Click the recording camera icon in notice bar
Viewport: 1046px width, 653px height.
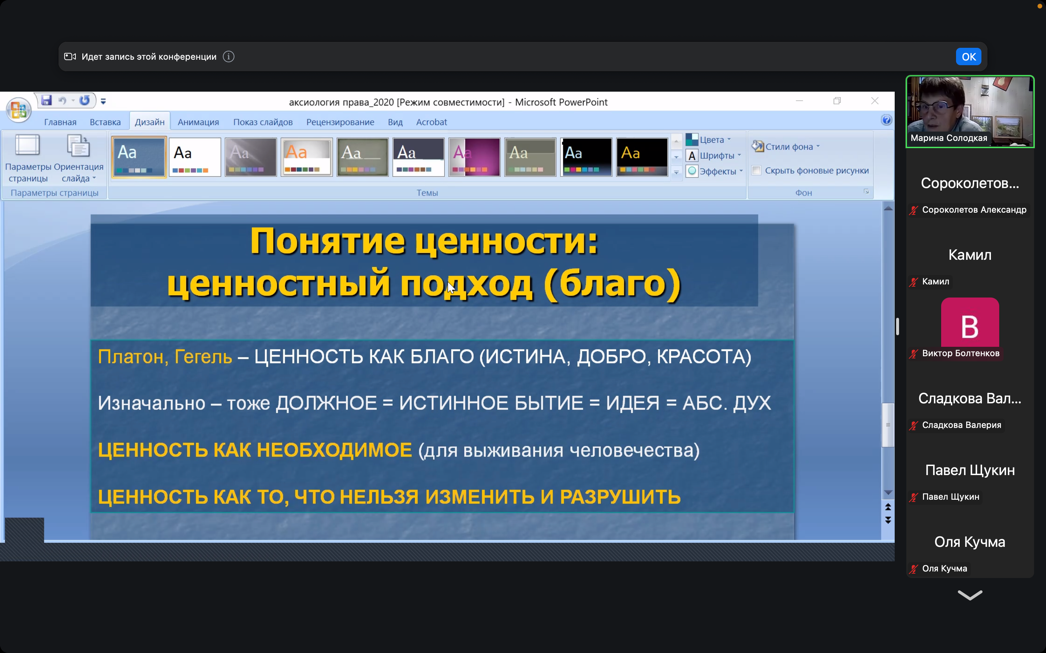click(70, 57)
